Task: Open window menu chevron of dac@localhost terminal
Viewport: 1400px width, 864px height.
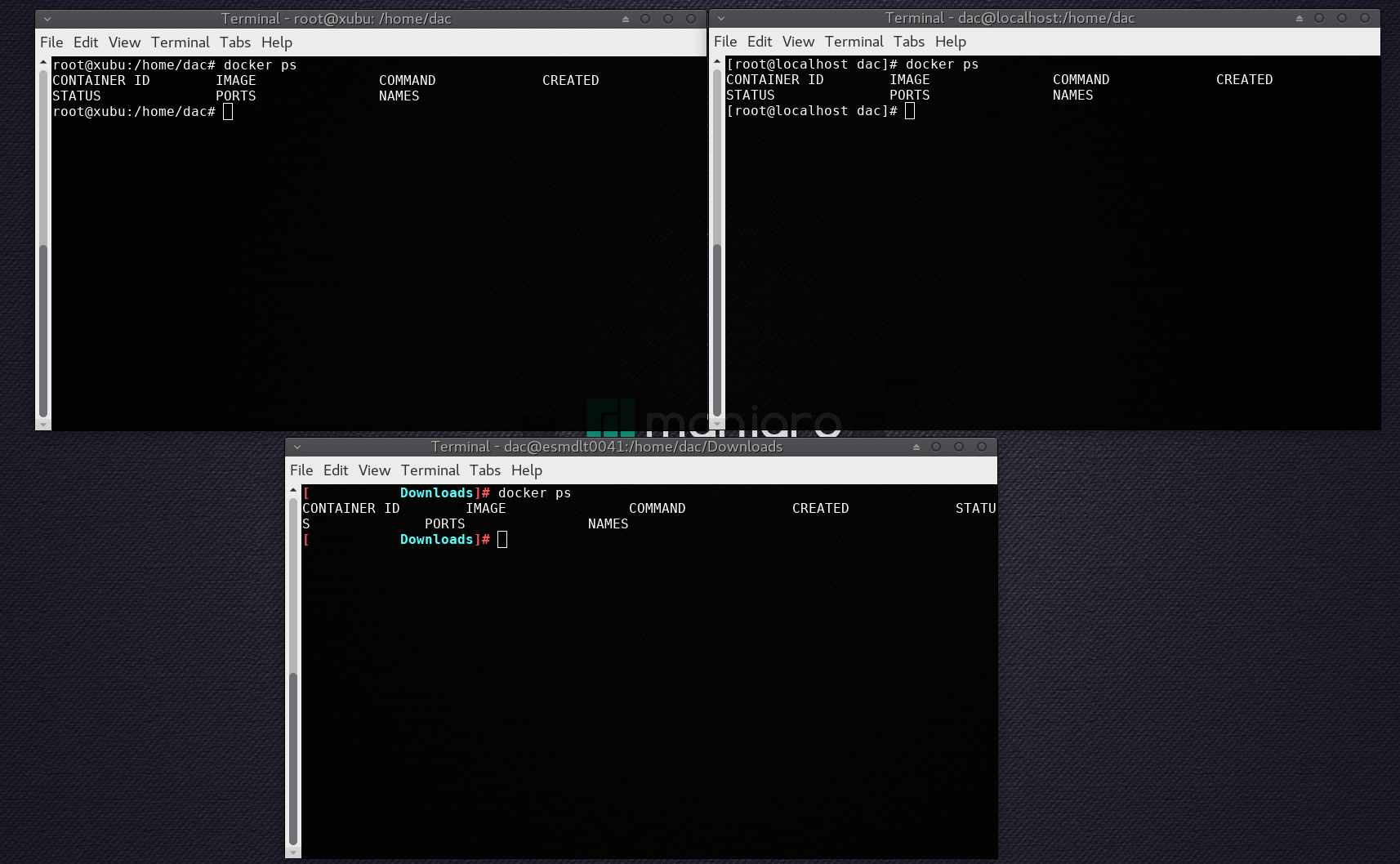Action: point(721,18)
